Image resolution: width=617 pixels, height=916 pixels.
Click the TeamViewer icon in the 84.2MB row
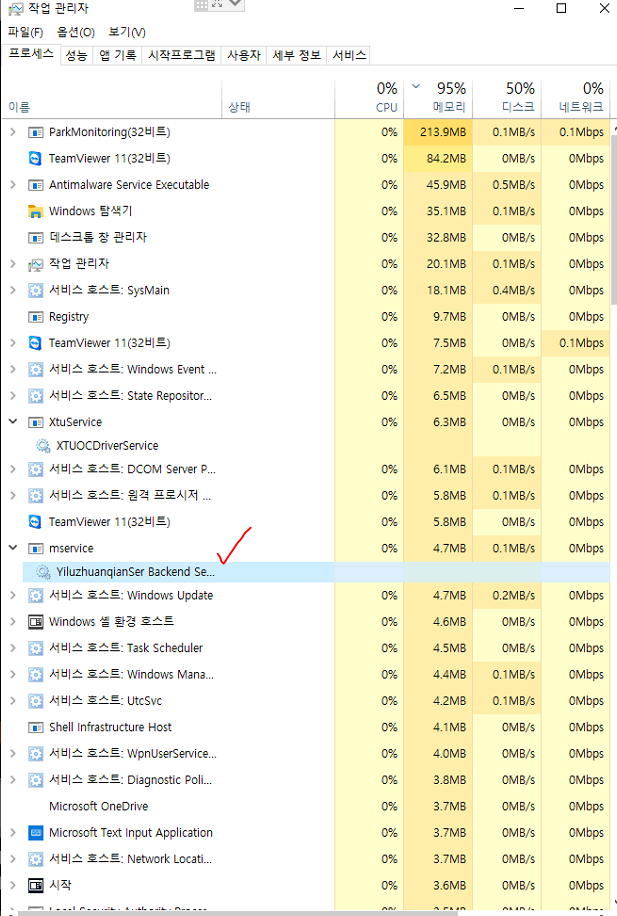36,159
